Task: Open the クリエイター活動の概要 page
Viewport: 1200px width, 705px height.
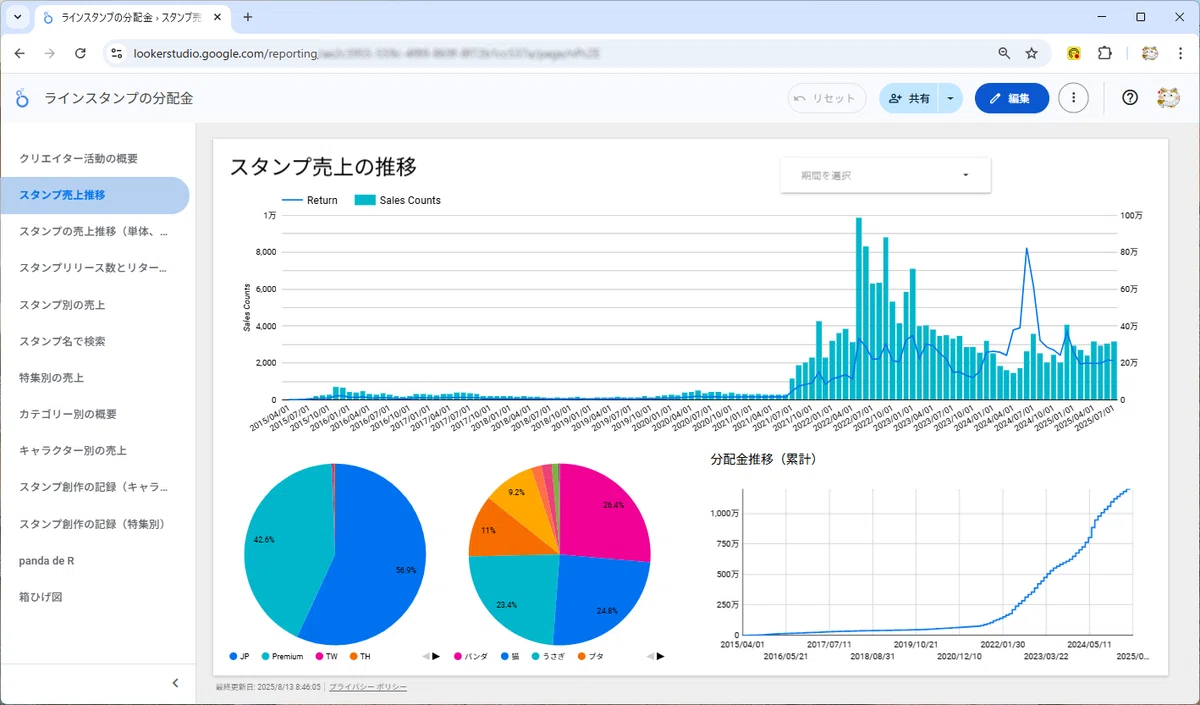Action: pyautogui.click(x=79, y=158)
